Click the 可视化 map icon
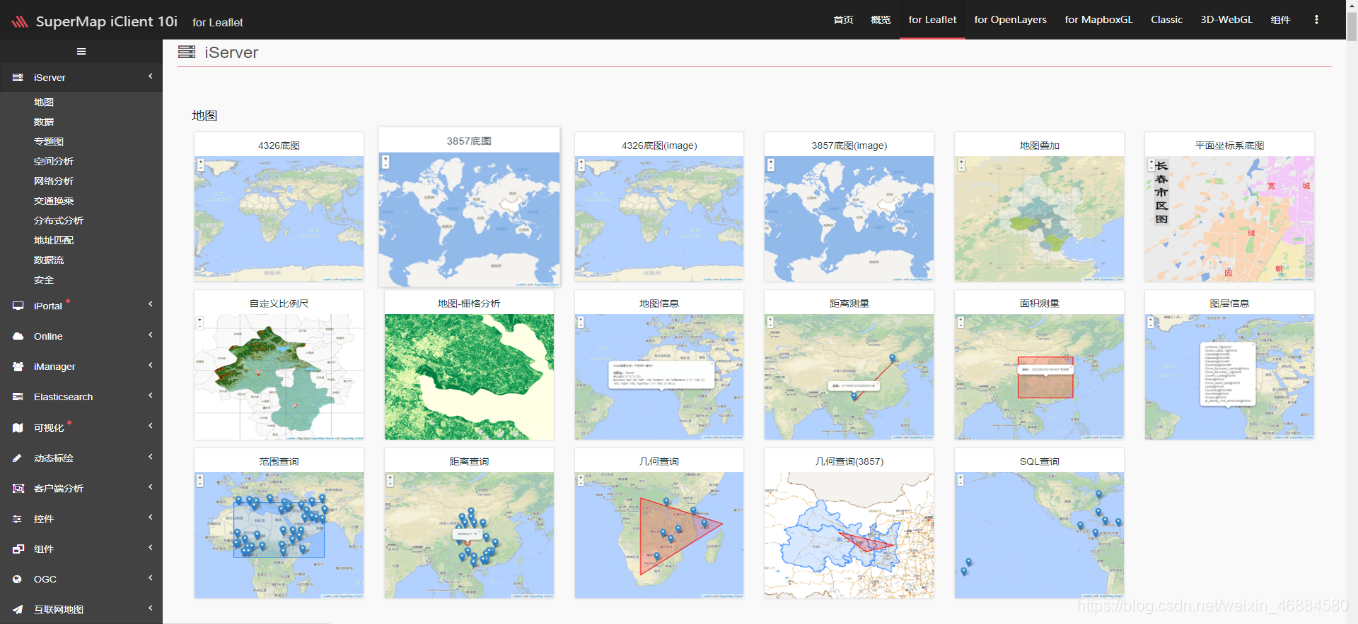1358x624 pixels. 18,428
